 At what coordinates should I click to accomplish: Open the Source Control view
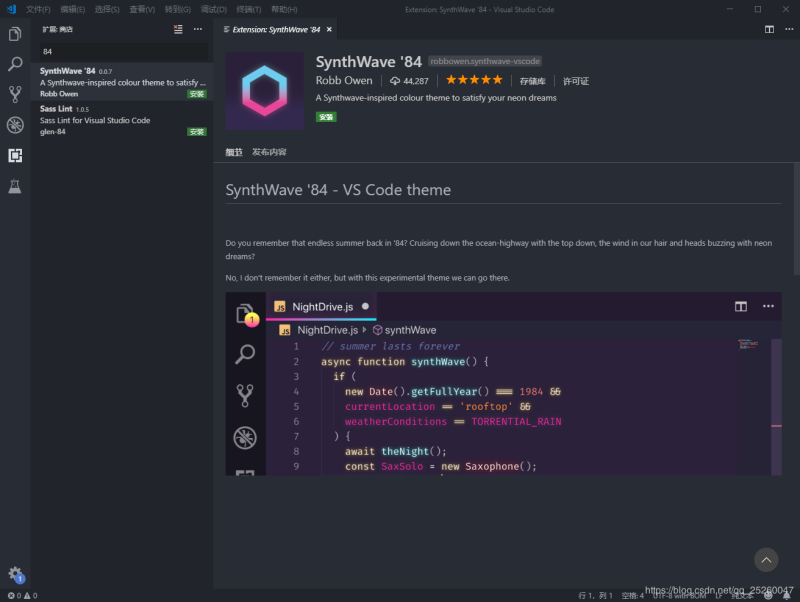[x=15, y=94]
